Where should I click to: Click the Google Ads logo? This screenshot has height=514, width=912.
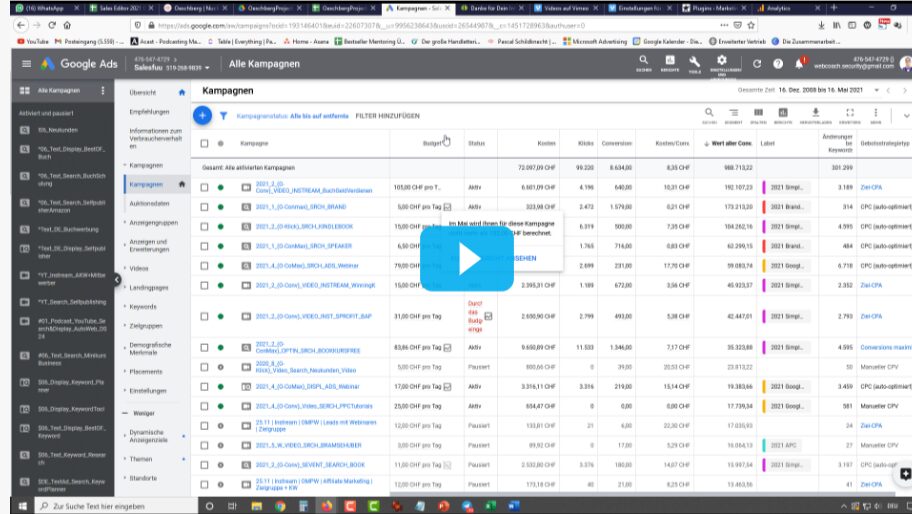(79, 64)
